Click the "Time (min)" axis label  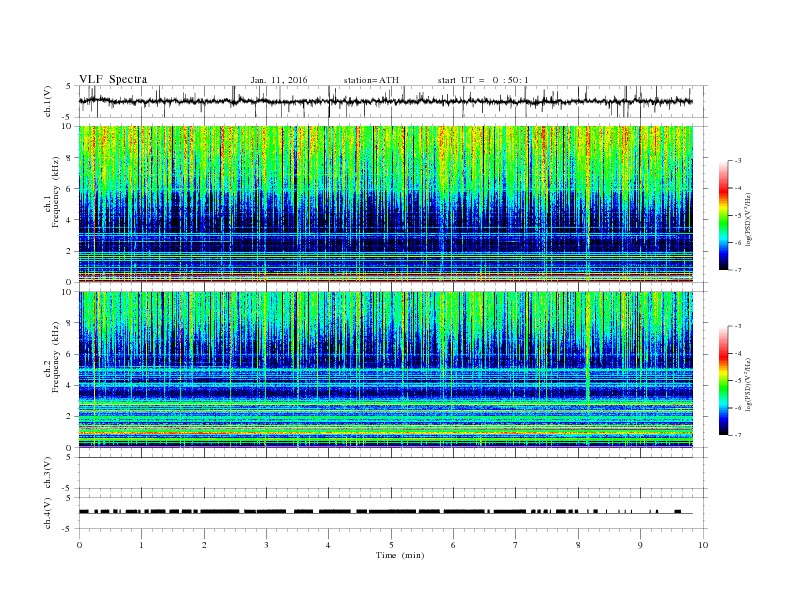[x=400, y=555]
